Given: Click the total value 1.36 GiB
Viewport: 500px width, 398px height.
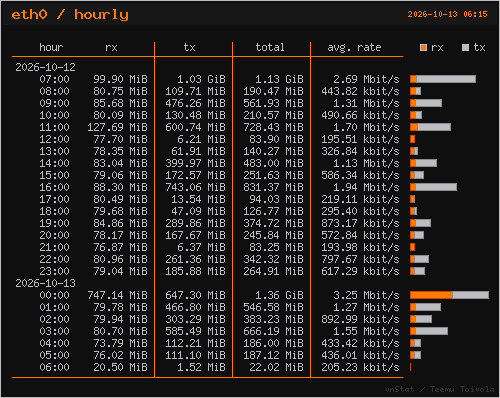Looking at the screenshot, I should 279,295.
